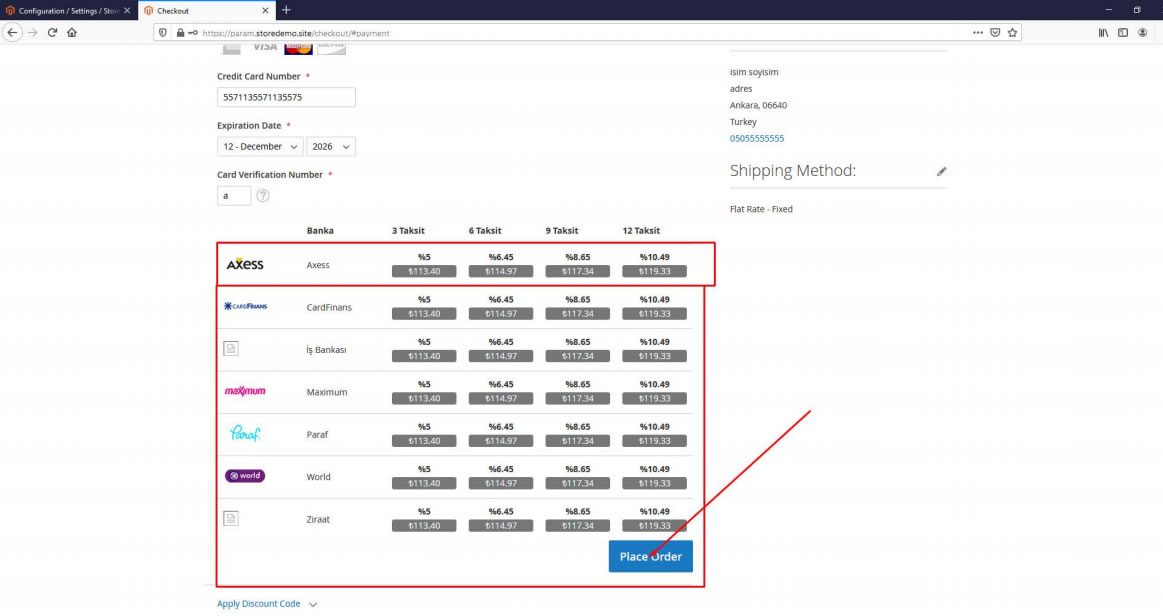Open a new browser tab
Image resolution: width=1163 pixels, height=616 pixels.
pos(286,10)
